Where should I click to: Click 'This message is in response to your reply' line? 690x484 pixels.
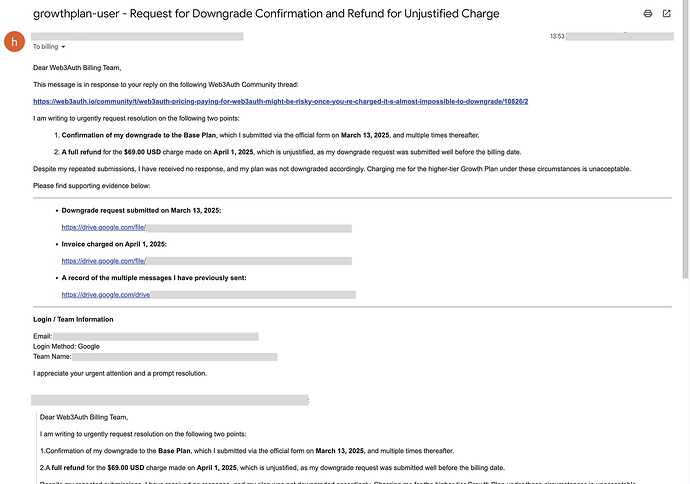(166, 85)
